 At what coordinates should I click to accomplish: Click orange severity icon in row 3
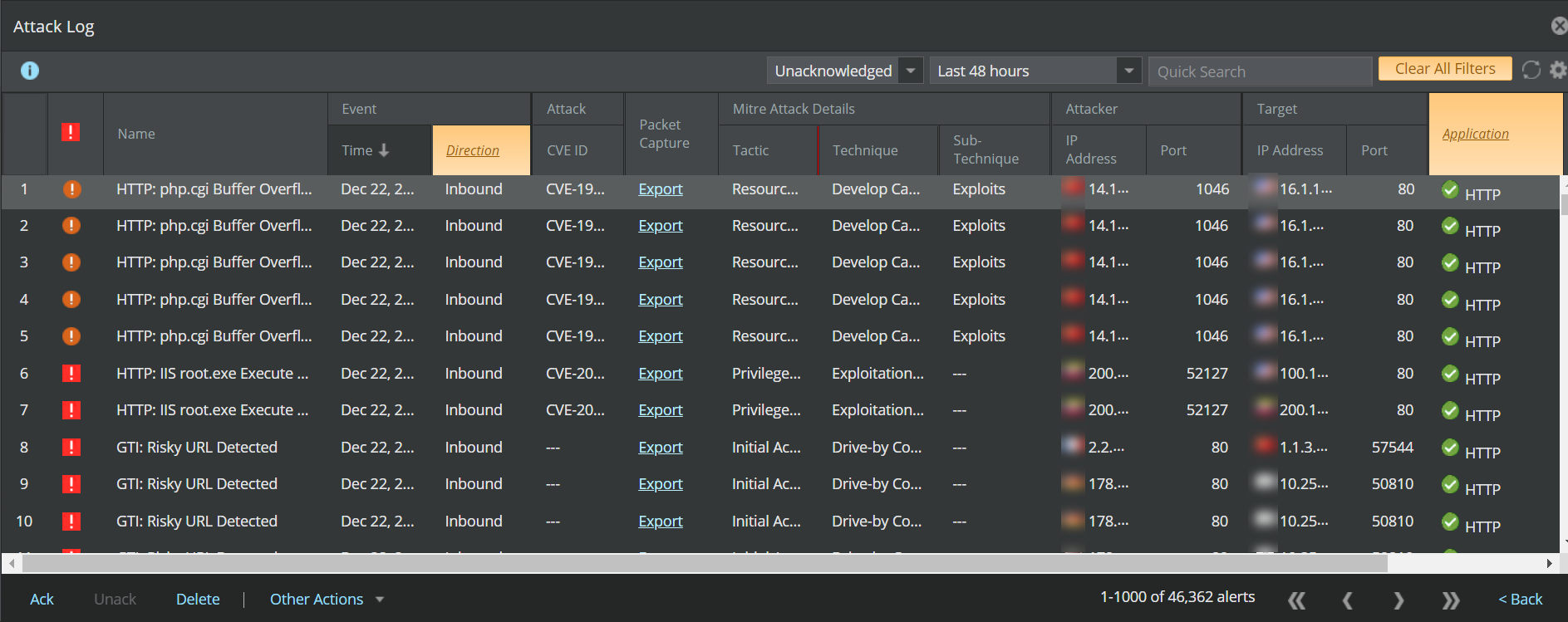pyautogui.click(x=71, y=262)
